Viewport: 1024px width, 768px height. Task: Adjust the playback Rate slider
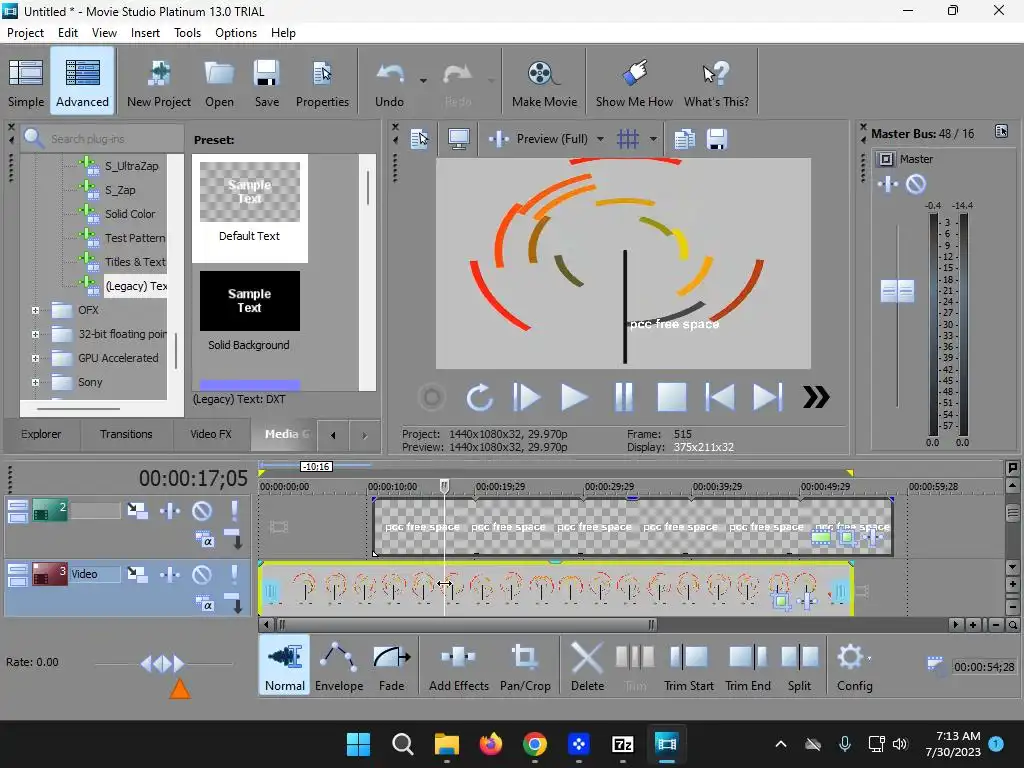click(x=162, y=664)
